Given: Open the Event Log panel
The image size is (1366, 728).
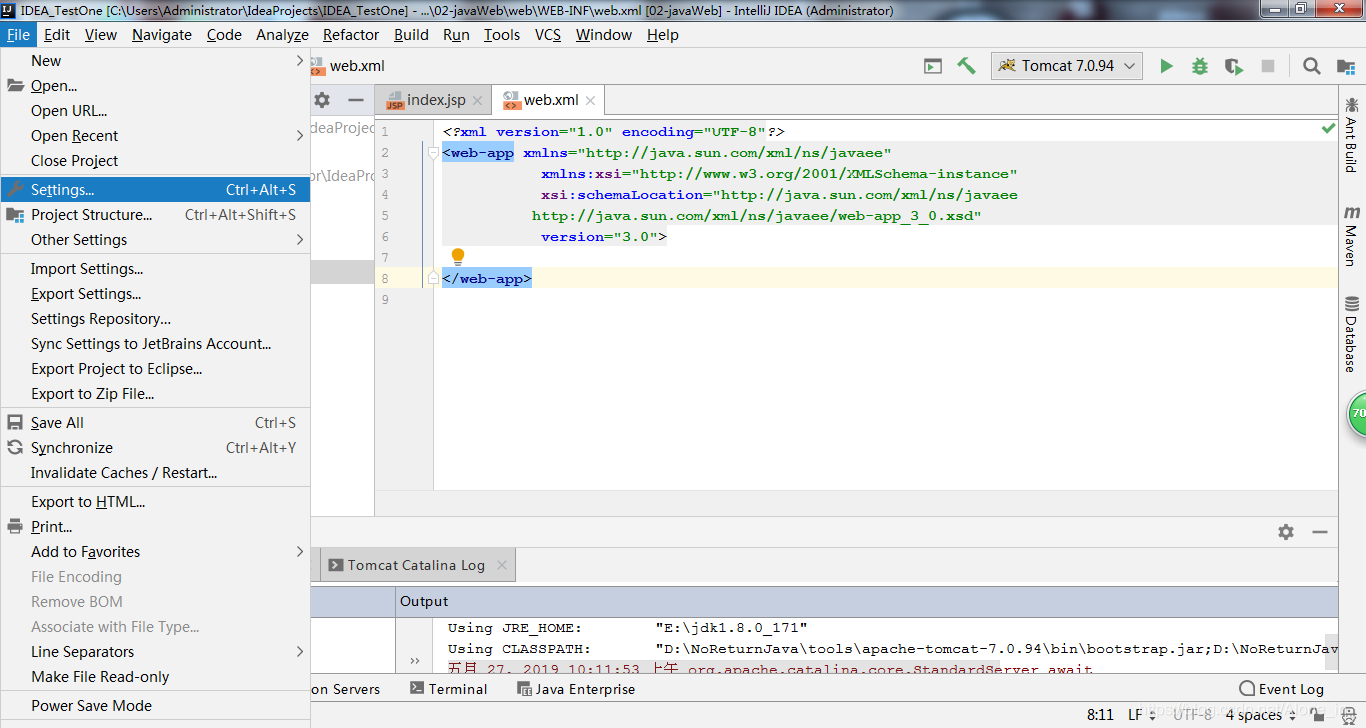Looking at the screenshot, I should click(x=1281, y=689).
